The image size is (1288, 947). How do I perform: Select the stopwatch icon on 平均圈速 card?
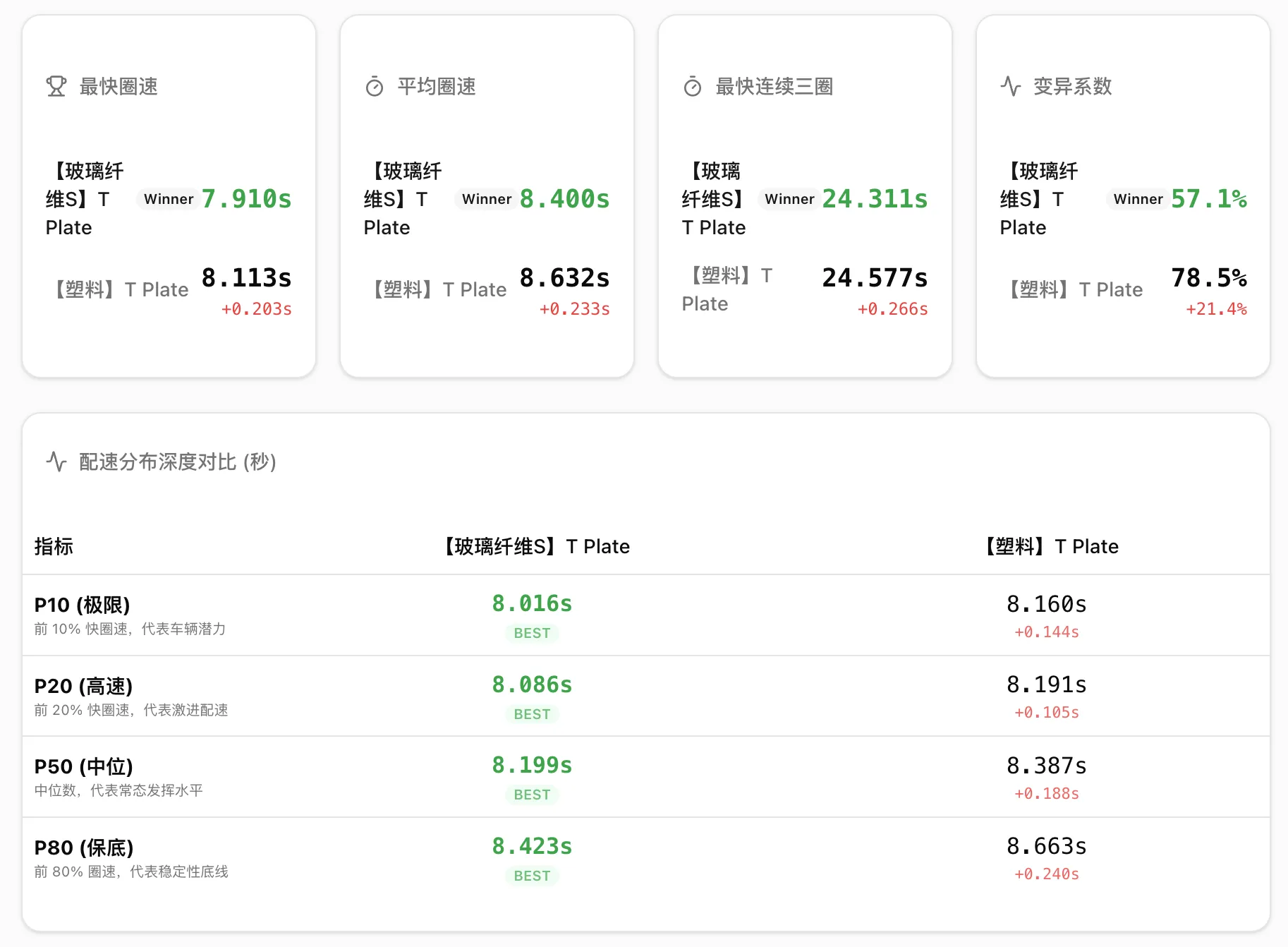pyautogui.click(x=374, y=85)
